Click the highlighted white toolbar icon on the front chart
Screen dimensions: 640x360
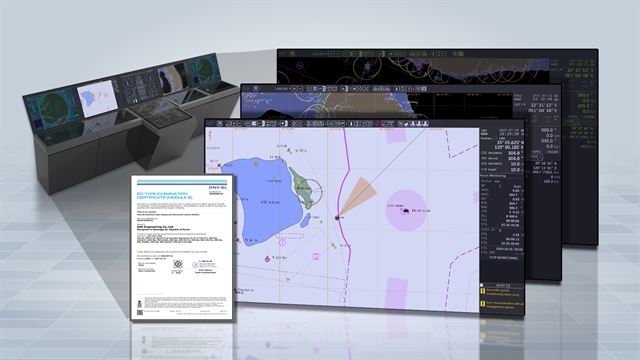tap(284, 123)
